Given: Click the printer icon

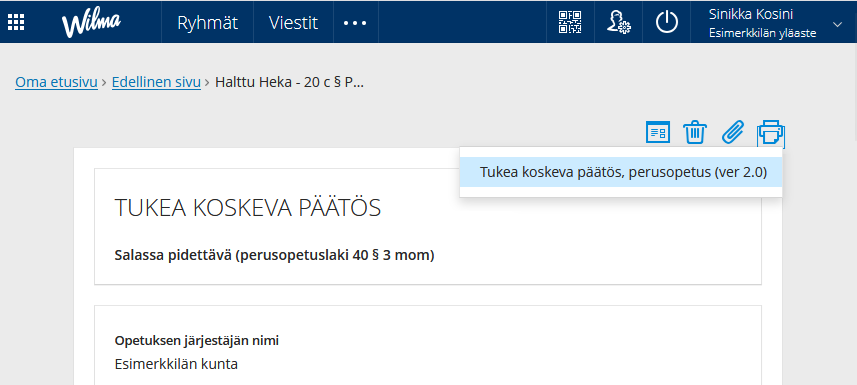Looking at the screenshot, I should (x=771, y=133).
